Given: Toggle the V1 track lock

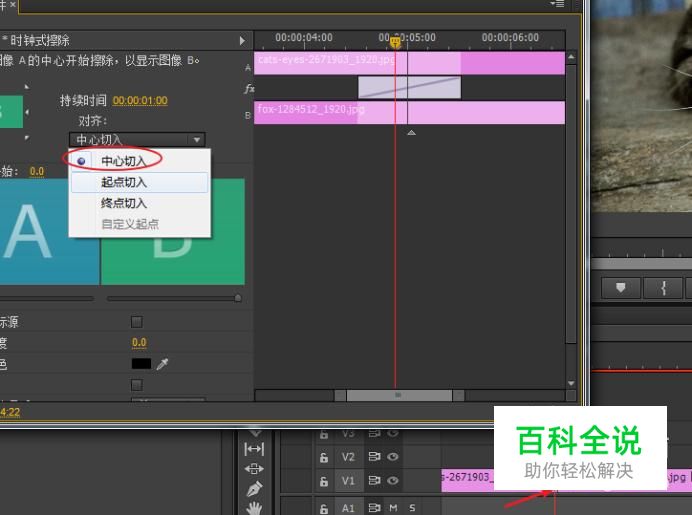Looking at the screenshot, I should pyautogui.click(x=324, y=481).
